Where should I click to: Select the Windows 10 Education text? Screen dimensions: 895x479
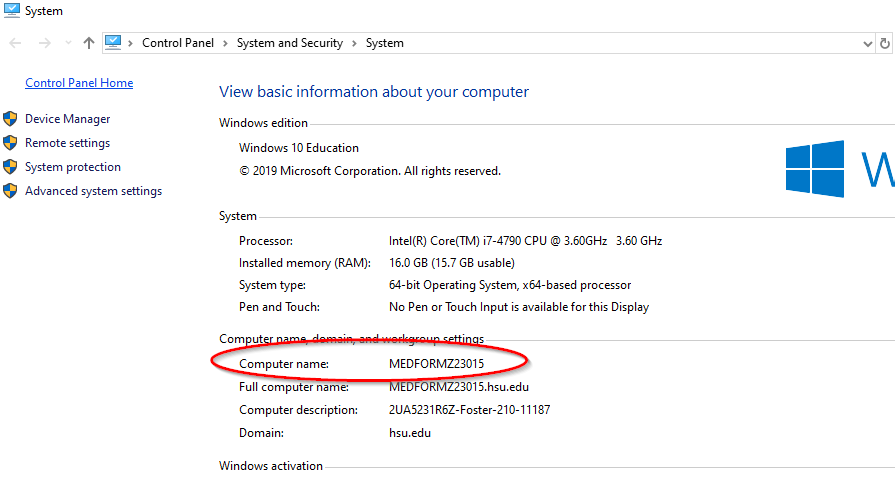pos(299,148)
